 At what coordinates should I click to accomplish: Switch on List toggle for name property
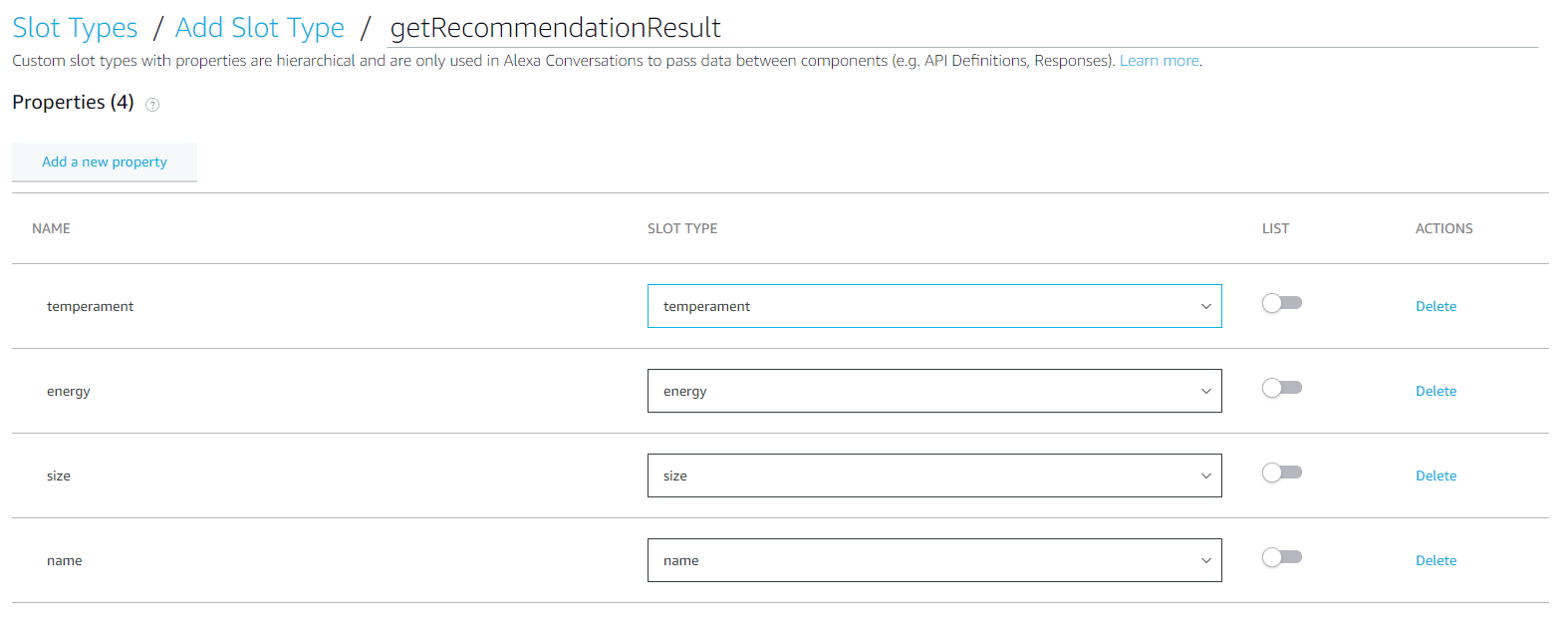click(1281, 557)
